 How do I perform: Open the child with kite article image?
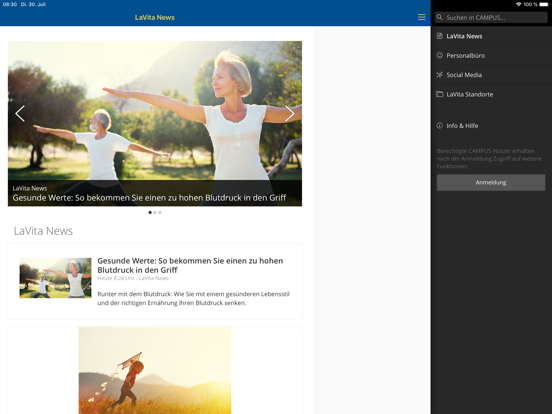[x=155, y=370]
